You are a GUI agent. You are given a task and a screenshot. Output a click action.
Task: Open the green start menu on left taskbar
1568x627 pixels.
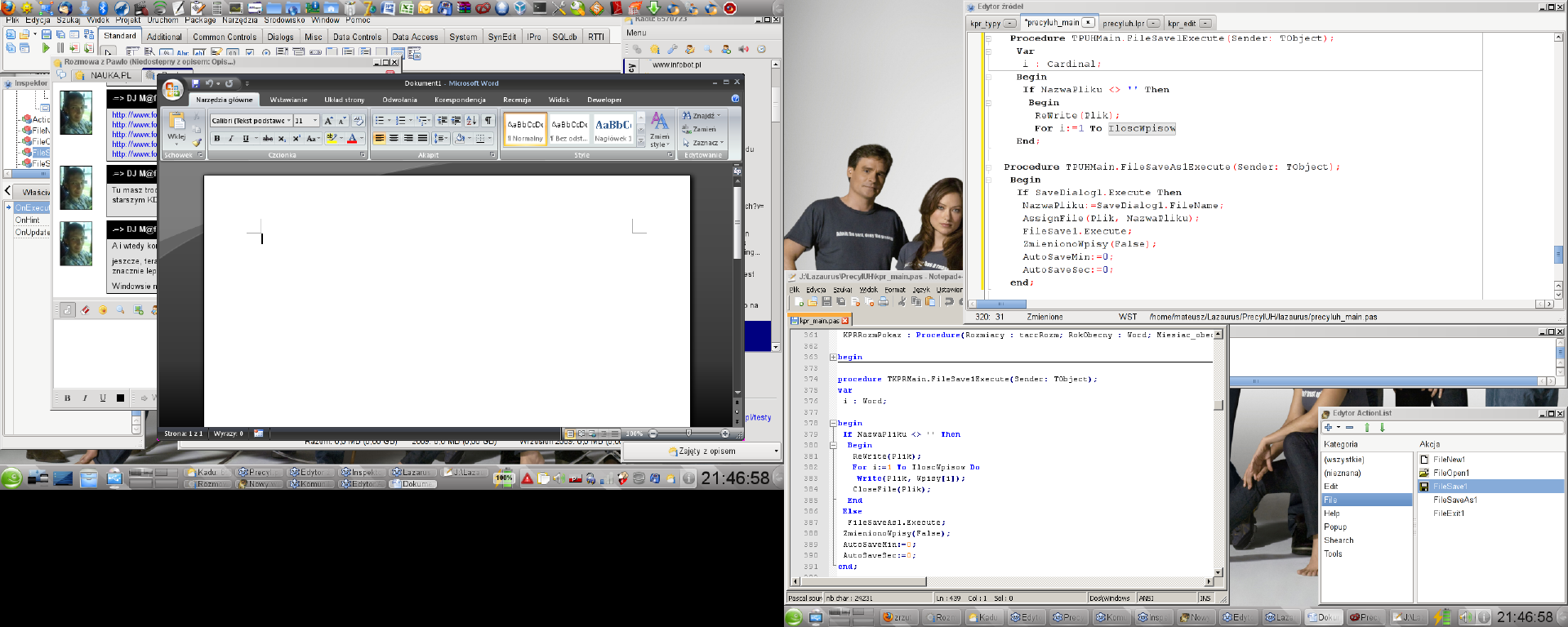[x=11, y=478]
